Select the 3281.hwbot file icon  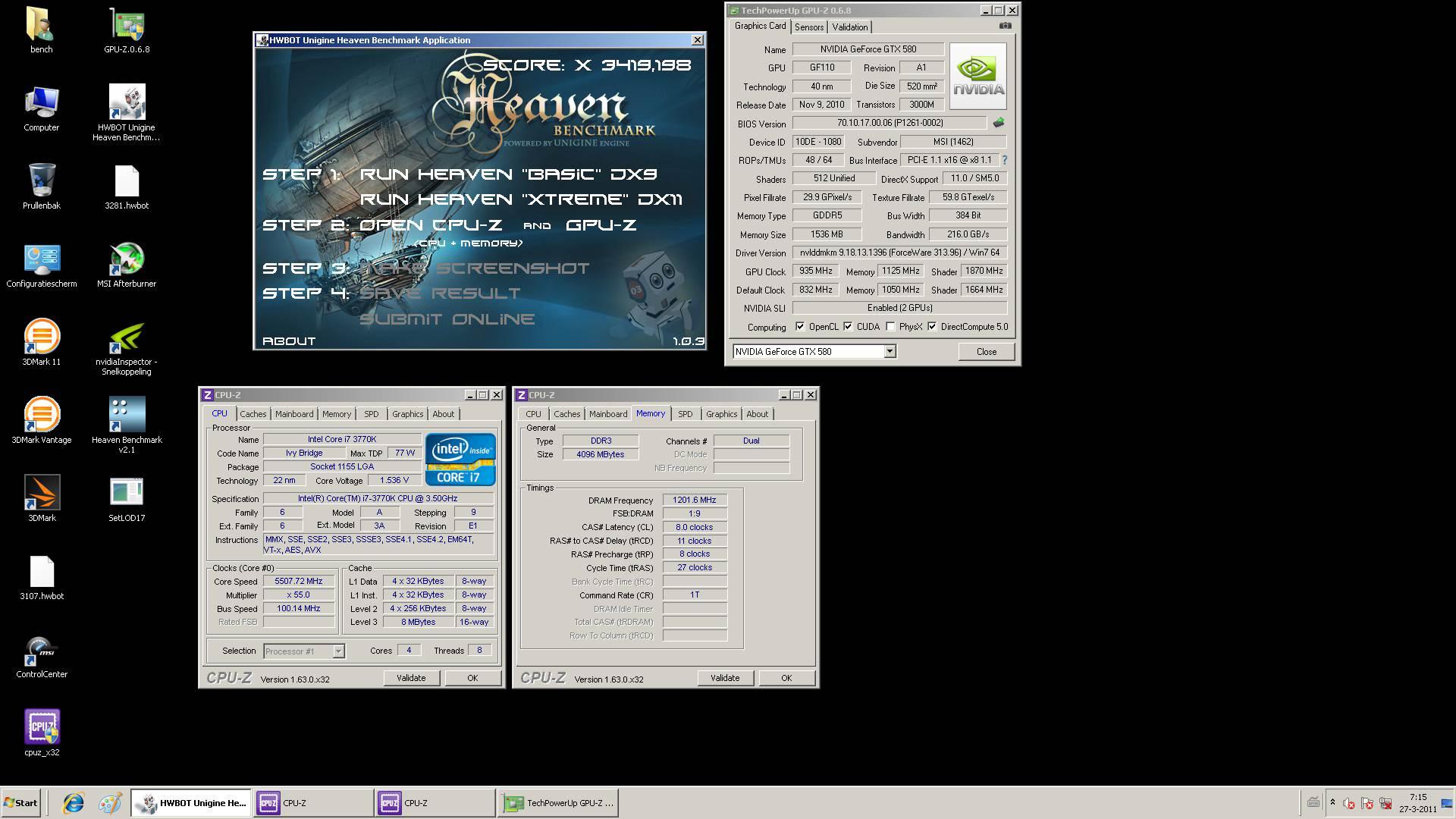tap(127, 187)
